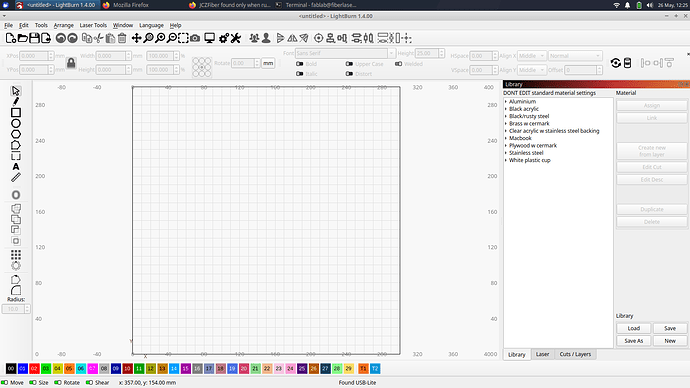Click the Position Laser target icon
Screen dimensions: 690x388
pyautogui.click(x=318, y=38)
